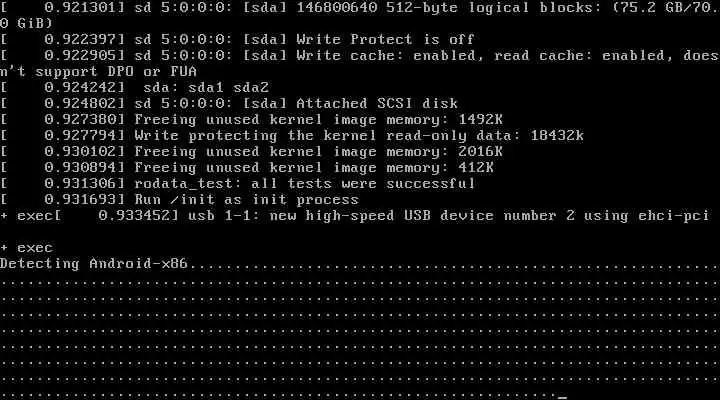Click the 'memory: 2016K' freeing line

tap(251, 152)
